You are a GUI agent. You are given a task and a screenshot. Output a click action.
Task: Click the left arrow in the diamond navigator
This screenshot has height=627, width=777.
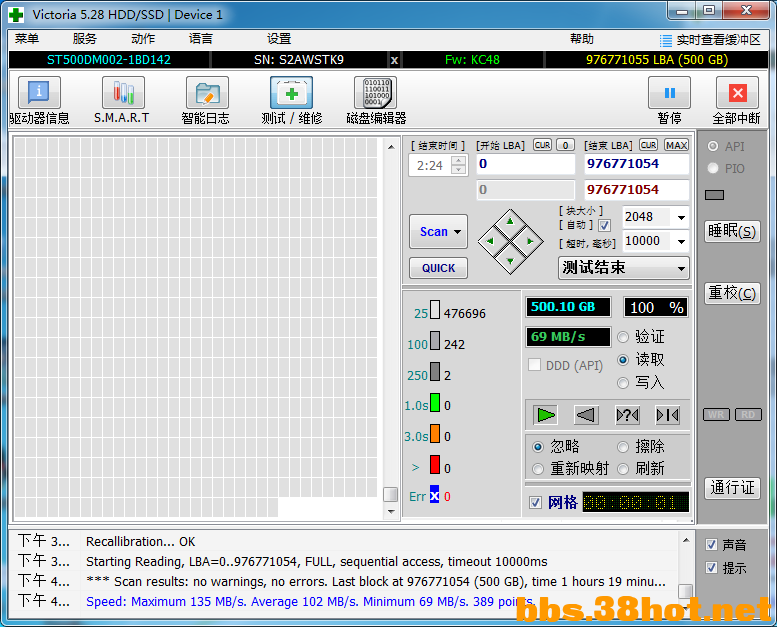490,241
